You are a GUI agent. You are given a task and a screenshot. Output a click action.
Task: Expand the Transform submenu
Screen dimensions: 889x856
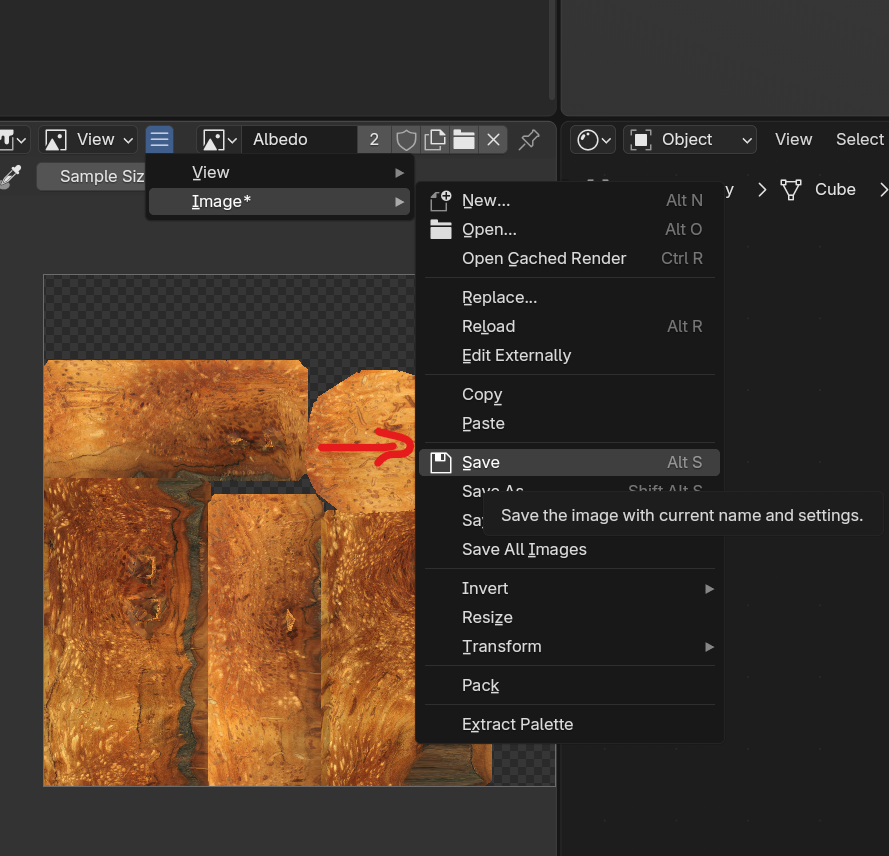click(x=569, y=646)
